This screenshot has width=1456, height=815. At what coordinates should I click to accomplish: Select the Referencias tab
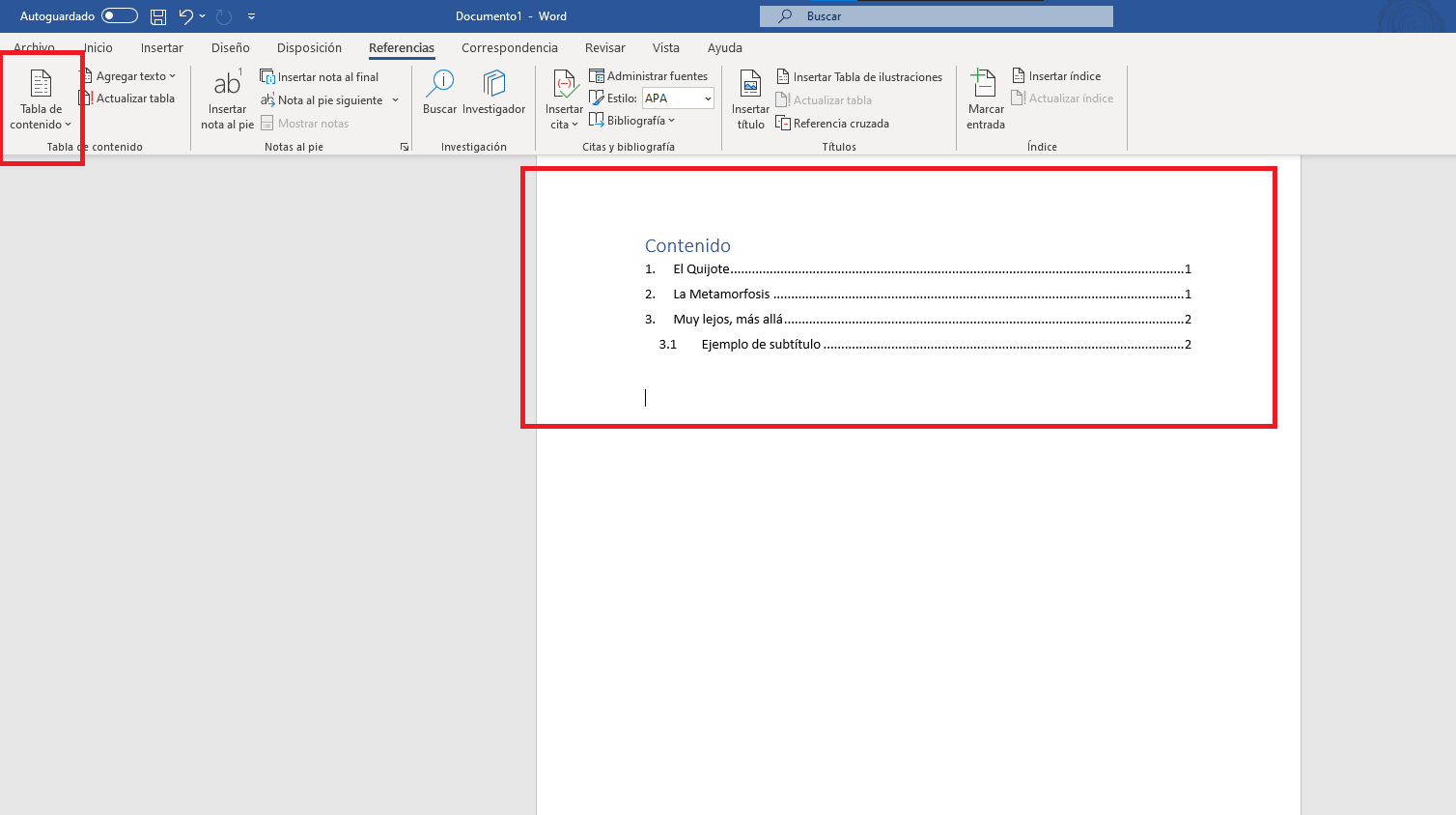tap(402, 47)
